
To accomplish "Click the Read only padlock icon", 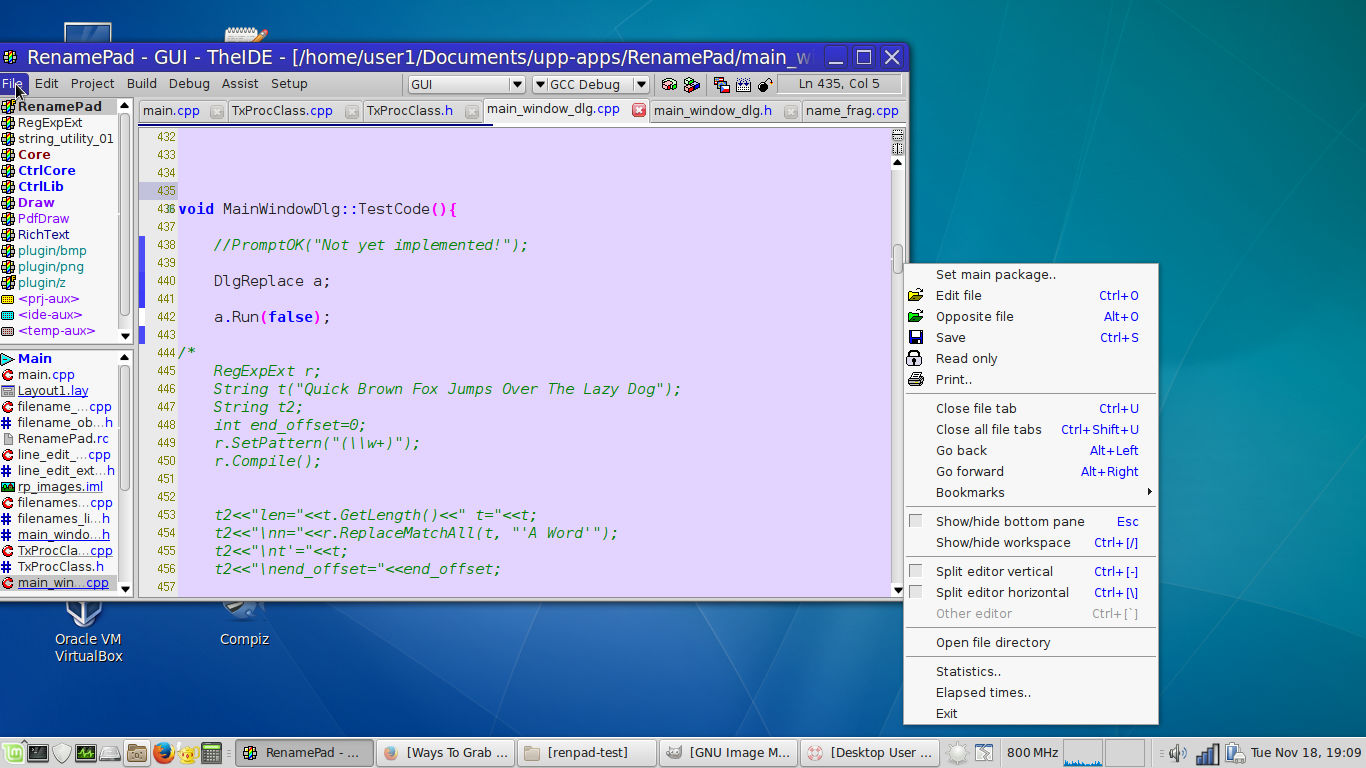I will 915,359.
